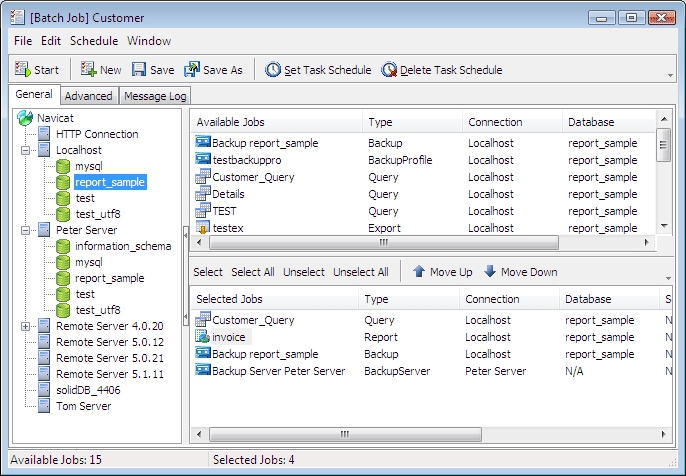
Task: Click the HTTP Connection server icon
Action: click(44, 134)
